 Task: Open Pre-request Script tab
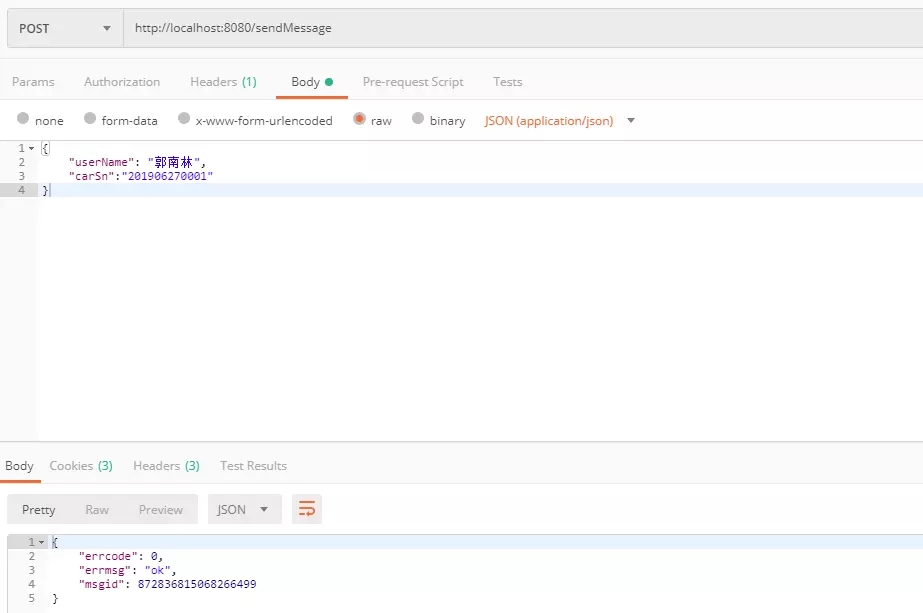413,82
